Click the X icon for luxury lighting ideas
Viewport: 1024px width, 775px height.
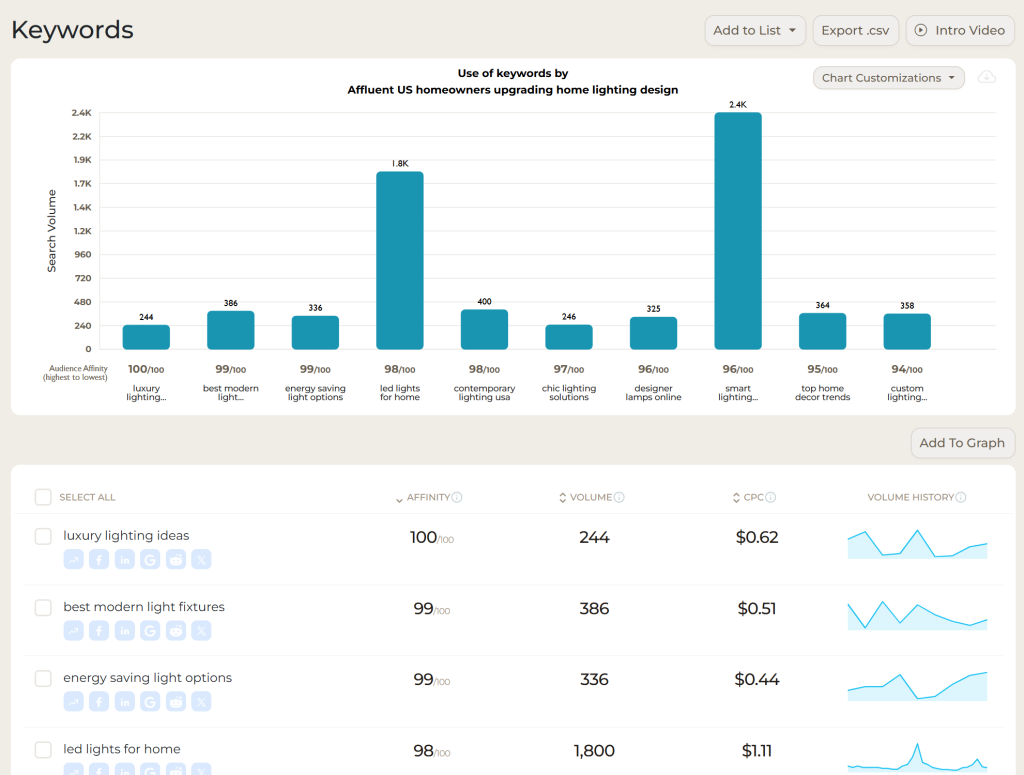tap(202, 559)
